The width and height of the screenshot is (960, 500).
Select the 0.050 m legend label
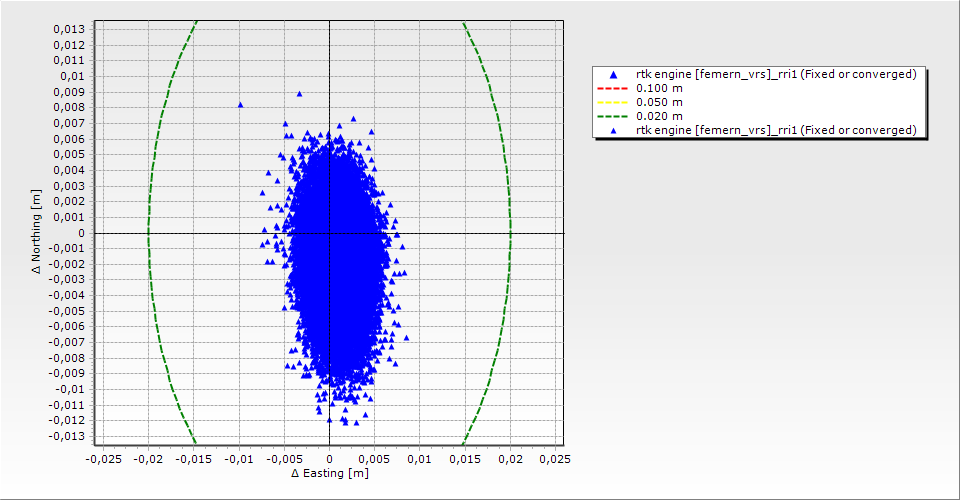[x=660, y=102]
